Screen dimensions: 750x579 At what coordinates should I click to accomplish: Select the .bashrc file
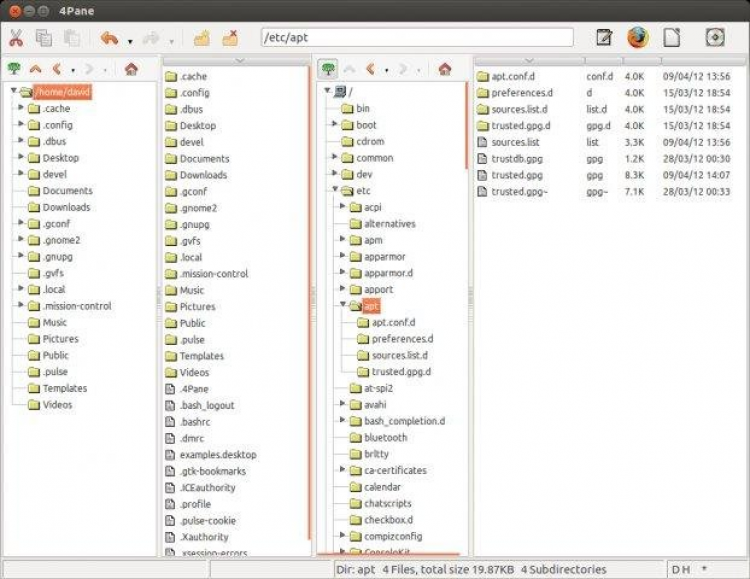click(x=195, y=422)
